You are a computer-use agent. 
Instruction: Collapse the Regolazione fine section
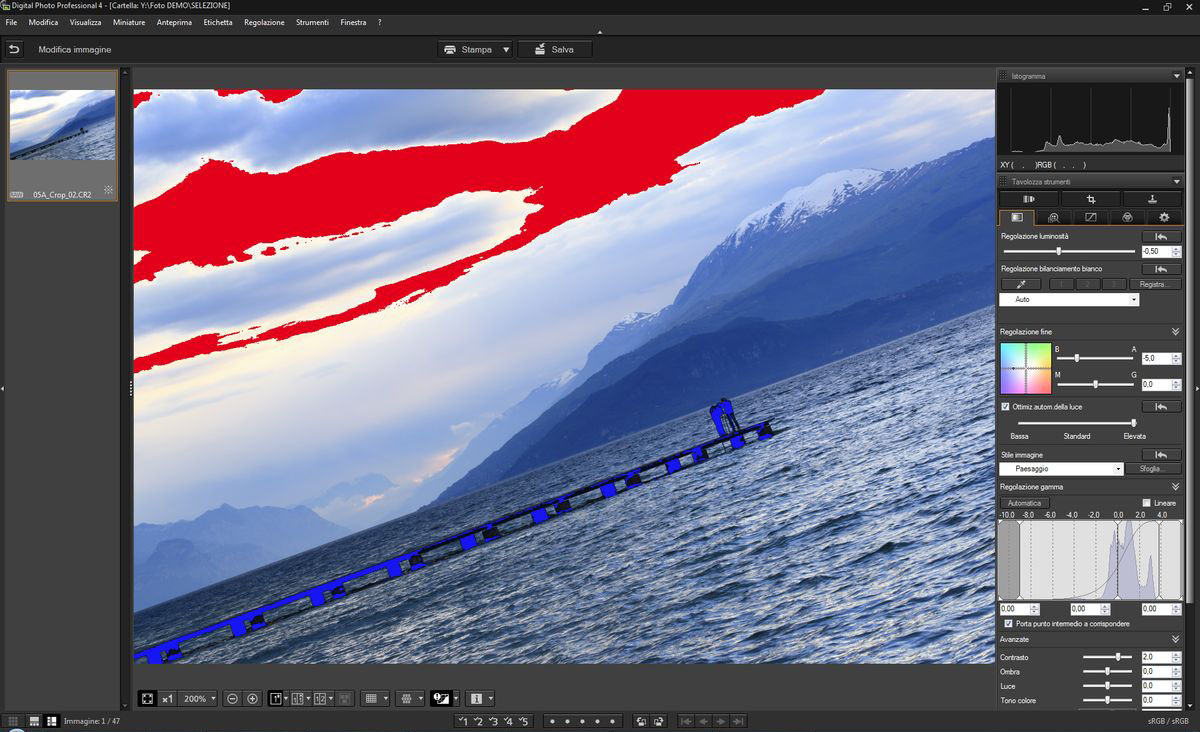(1175, 332)
